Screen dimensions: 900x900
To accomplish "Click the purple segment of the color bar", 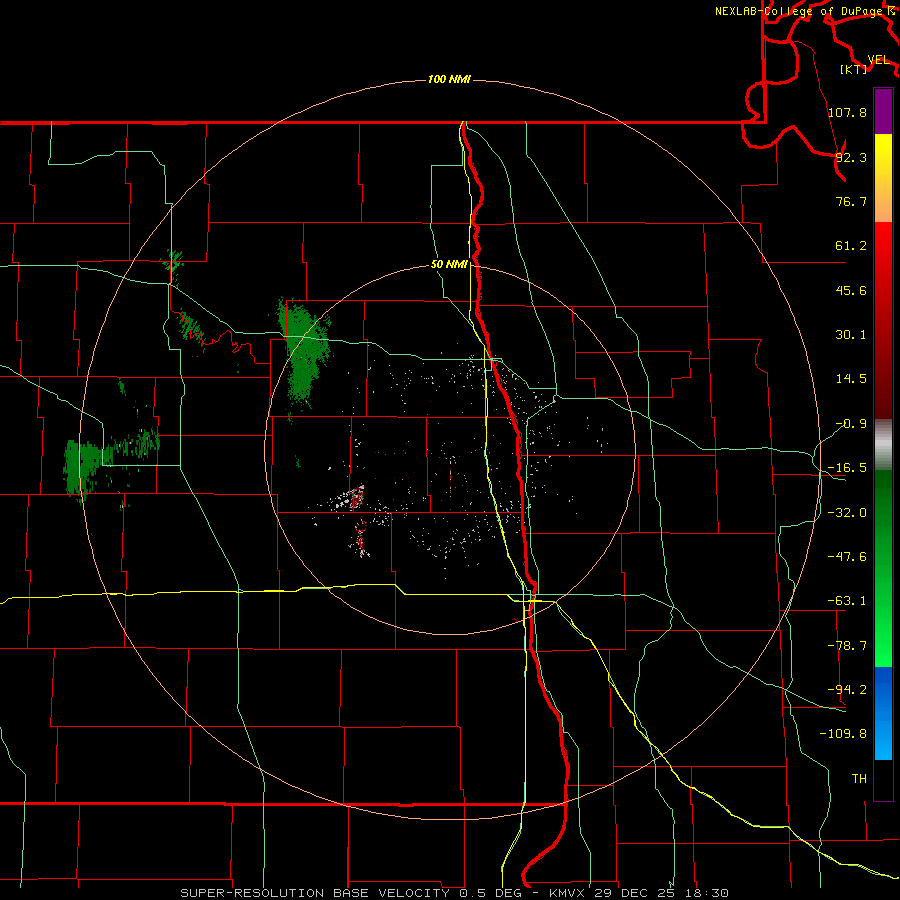I will pos(883,111).
